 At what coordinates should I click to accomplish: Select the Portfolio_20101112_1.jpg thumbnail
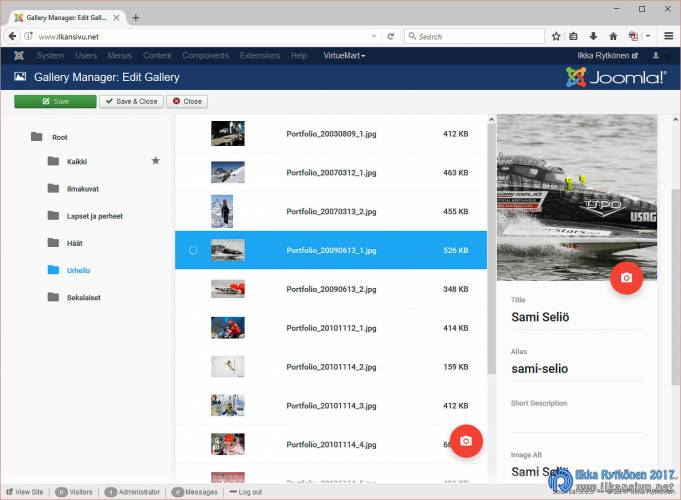(228, 328)
